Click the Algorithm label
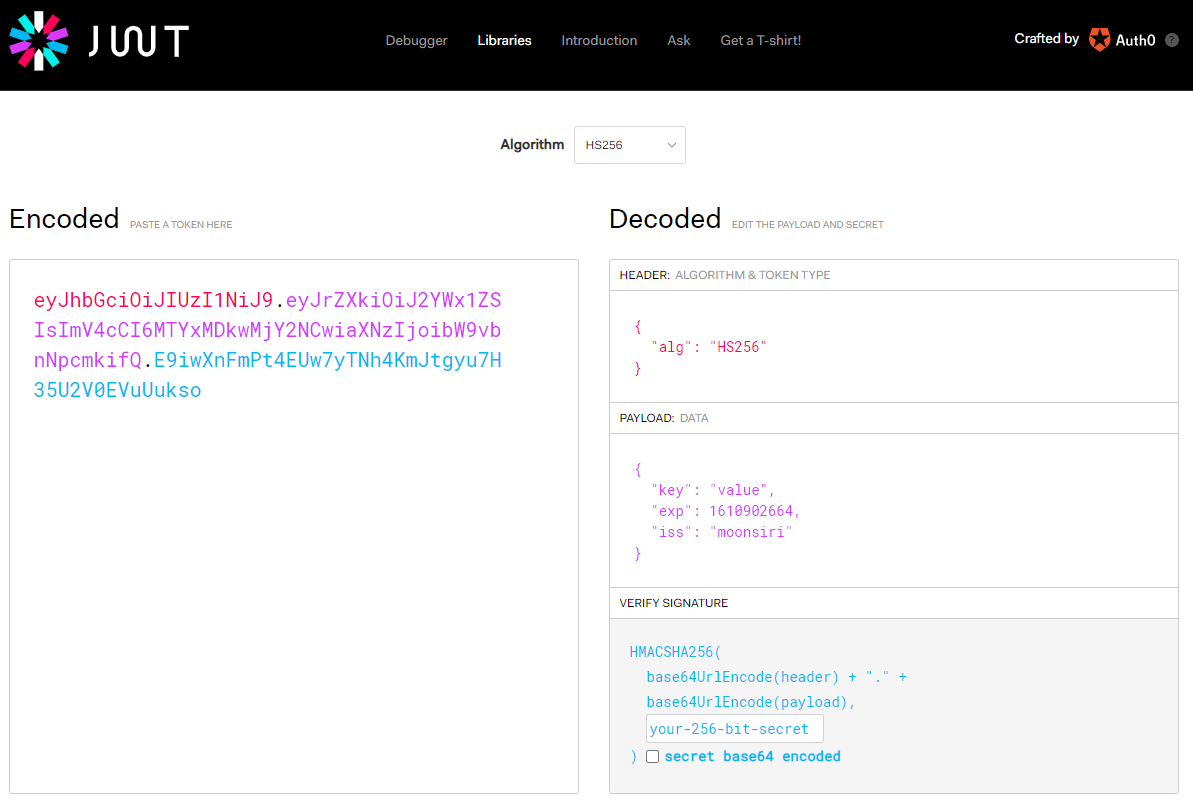The width and height of the screenshot is (1193, 803). coord(532,145)
